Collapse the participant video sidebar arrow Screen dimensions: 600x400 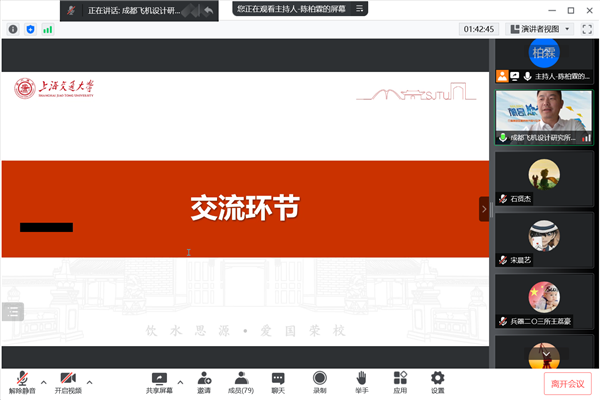point(484,209)
